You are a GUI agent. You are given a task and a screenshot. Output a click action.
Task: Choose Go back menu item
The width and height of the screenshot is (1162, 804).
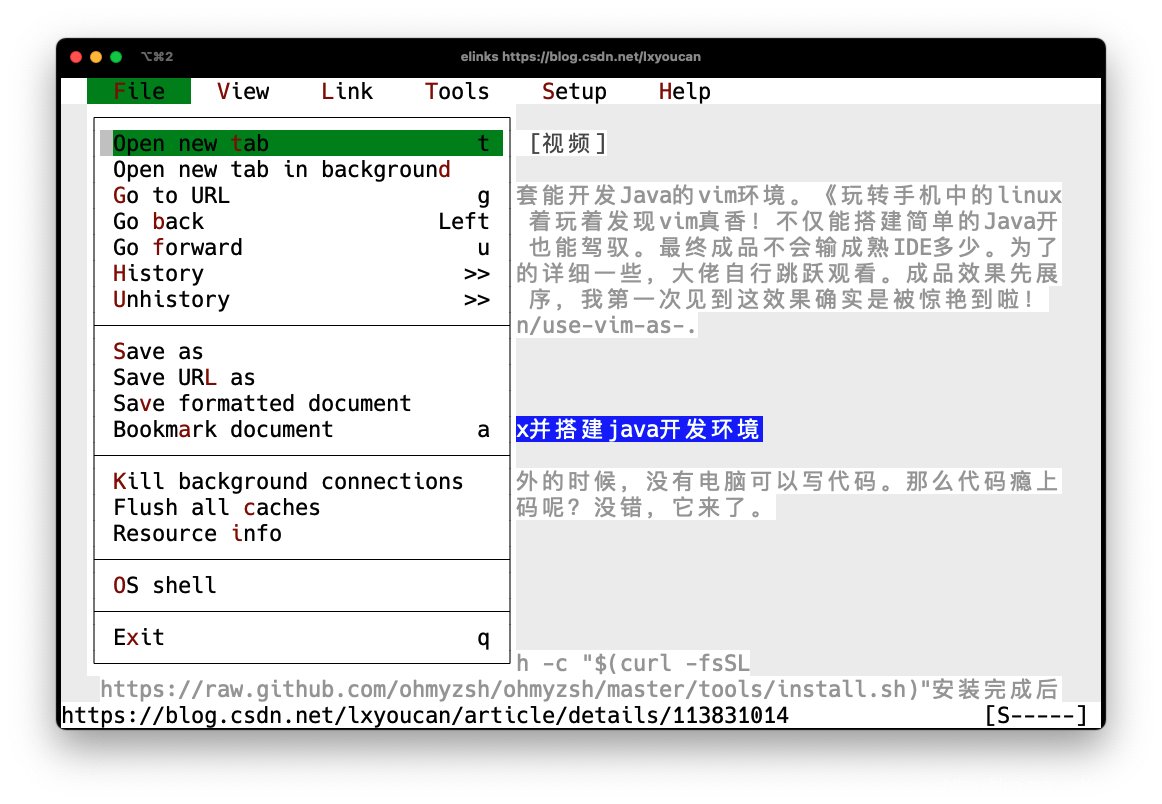[302, 222]
